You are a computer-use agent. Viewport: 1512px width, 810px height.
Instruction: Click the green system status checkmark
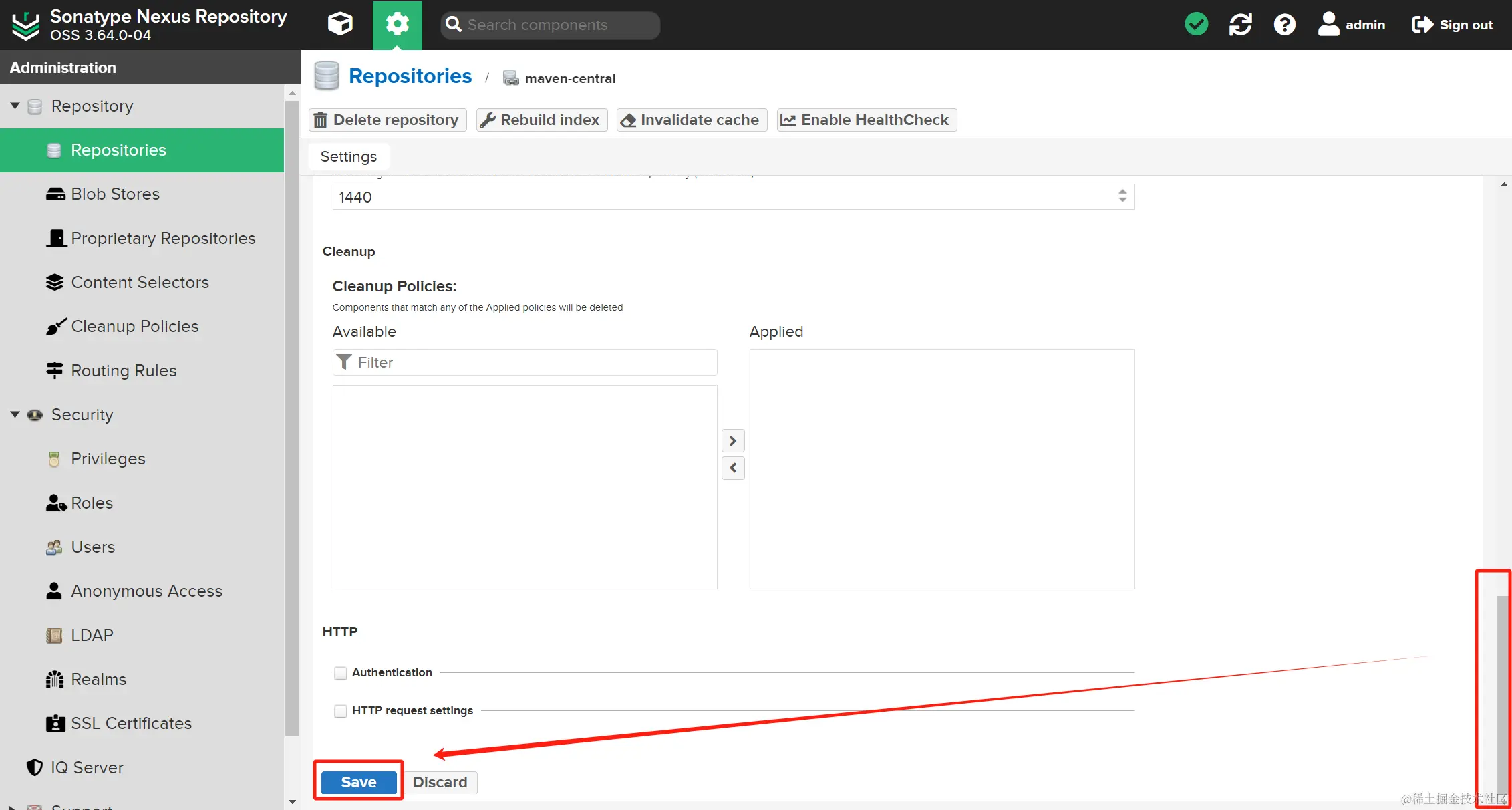click(x=1196, y=25)
